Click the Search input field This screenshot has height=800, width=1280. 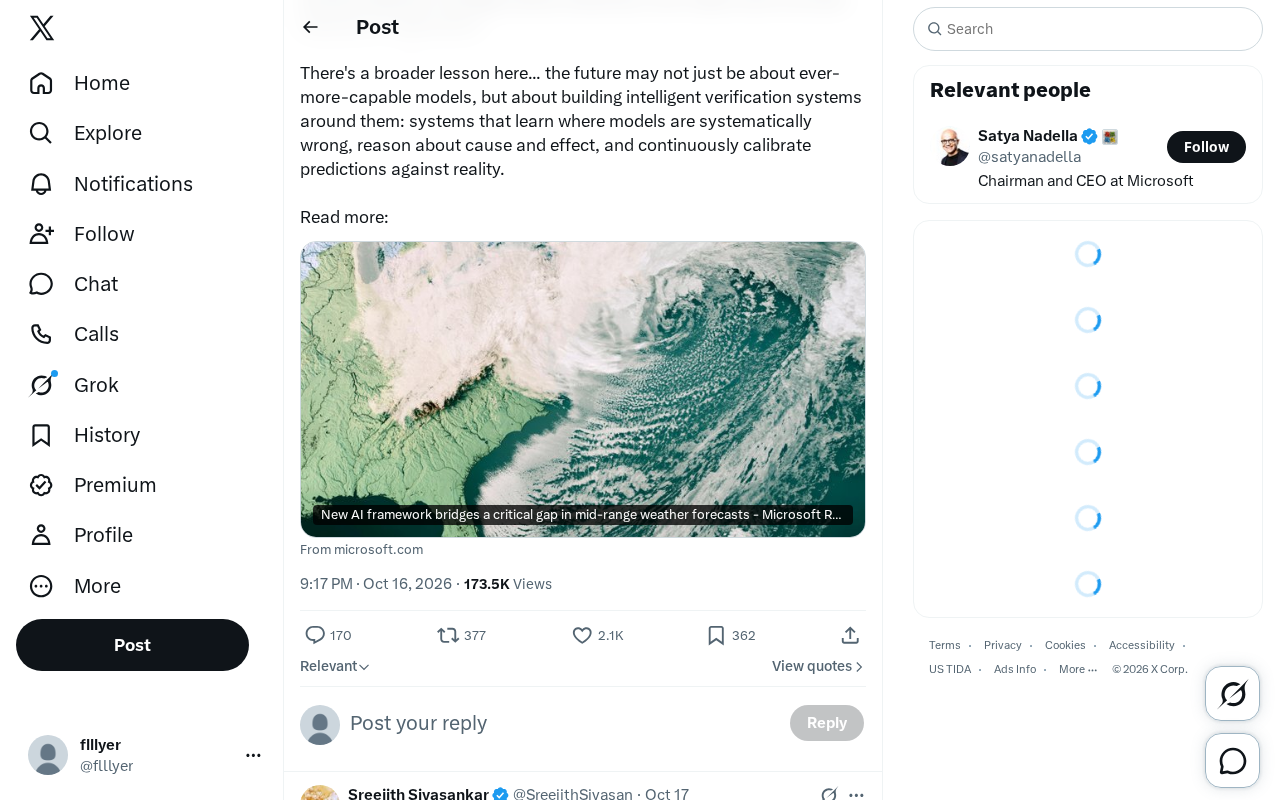1088,29
